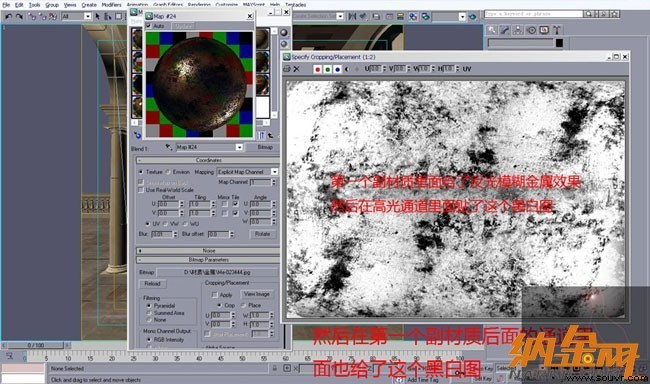Open the selection filter All dropdown
The width and height of the screenshot is (650, 384).
point(87,17)
